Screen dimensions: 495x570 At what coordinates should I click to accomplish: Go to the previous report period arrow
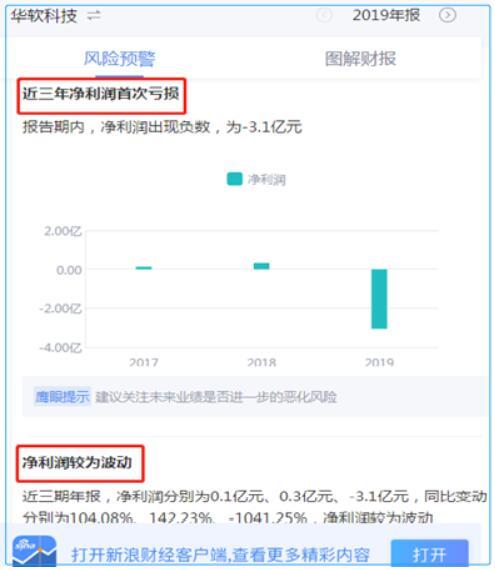tap(324, 15)
